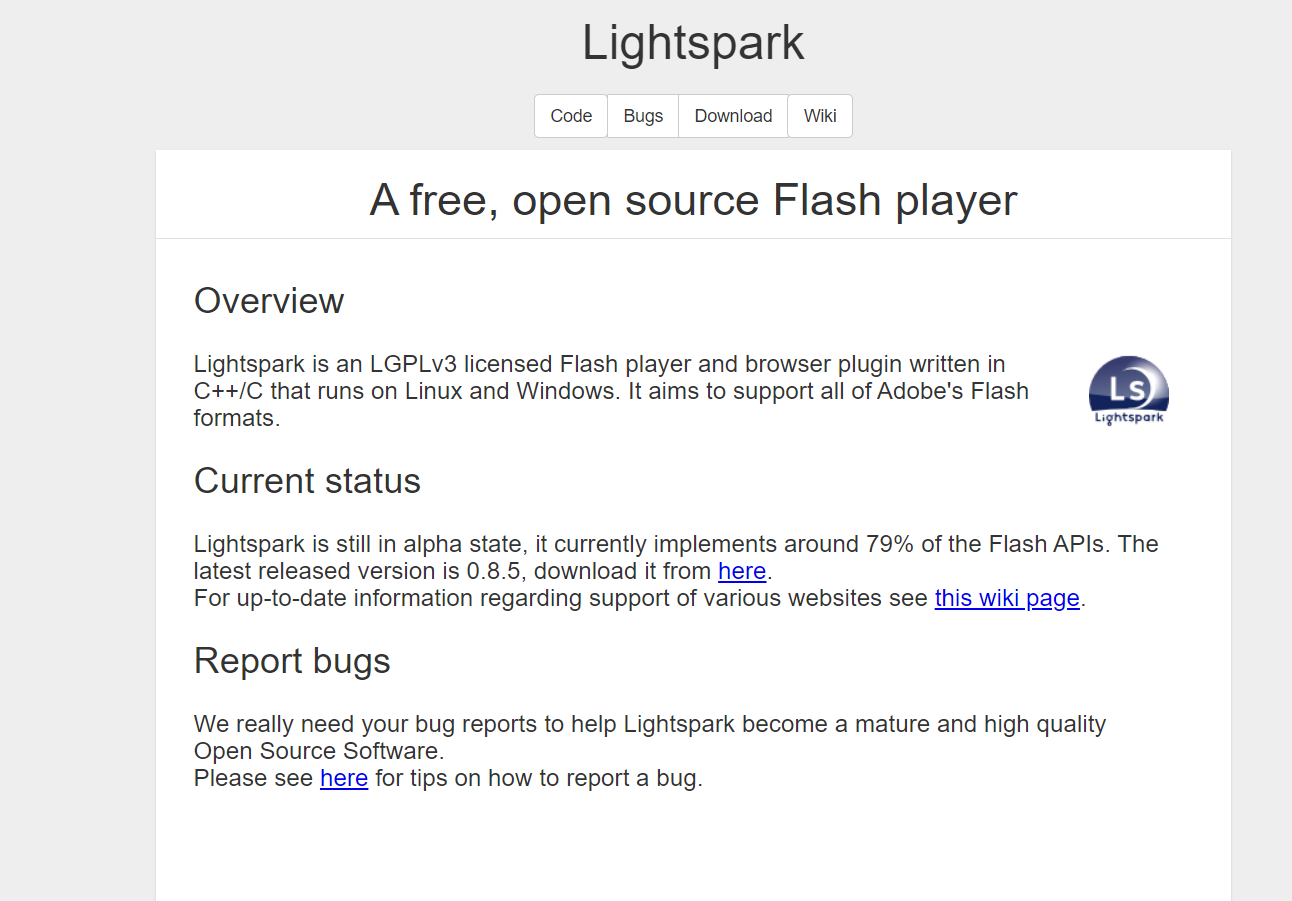This screenshot has width=1292, height=901.
Task: Select 'A free, open source Flash player' heading
Action: [x=693, y=200]
